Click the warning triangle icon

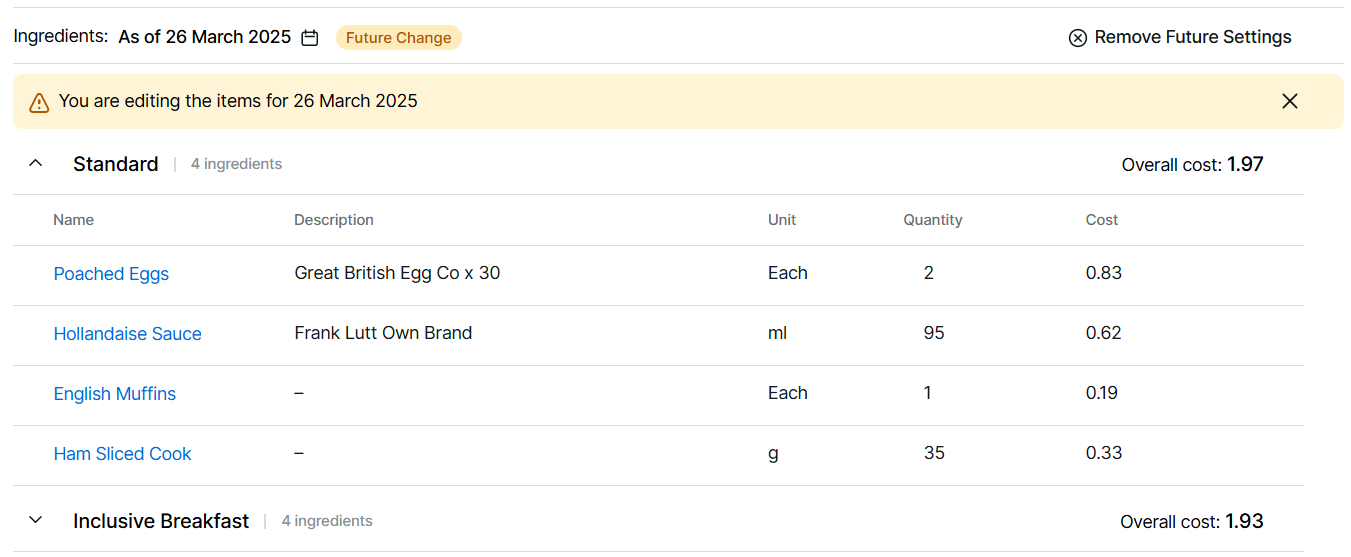39,102
